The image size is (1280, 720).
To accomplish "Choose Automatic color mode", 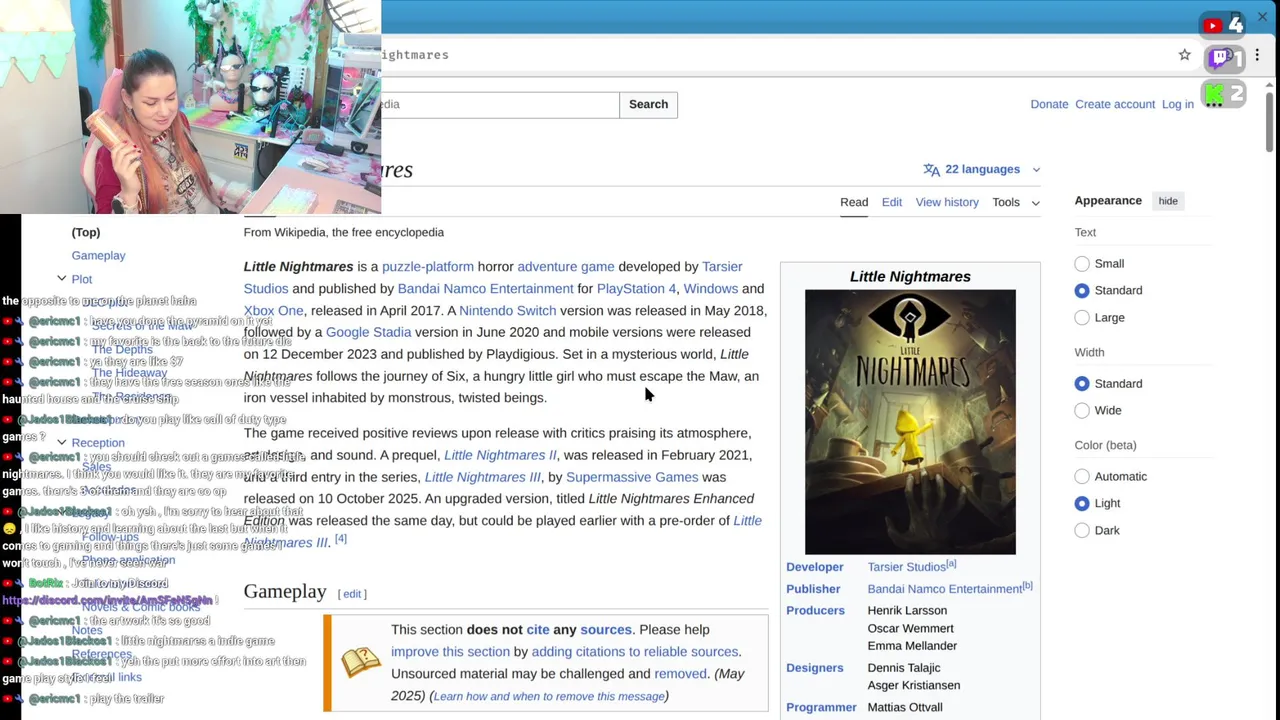I will pos(1082,477).
